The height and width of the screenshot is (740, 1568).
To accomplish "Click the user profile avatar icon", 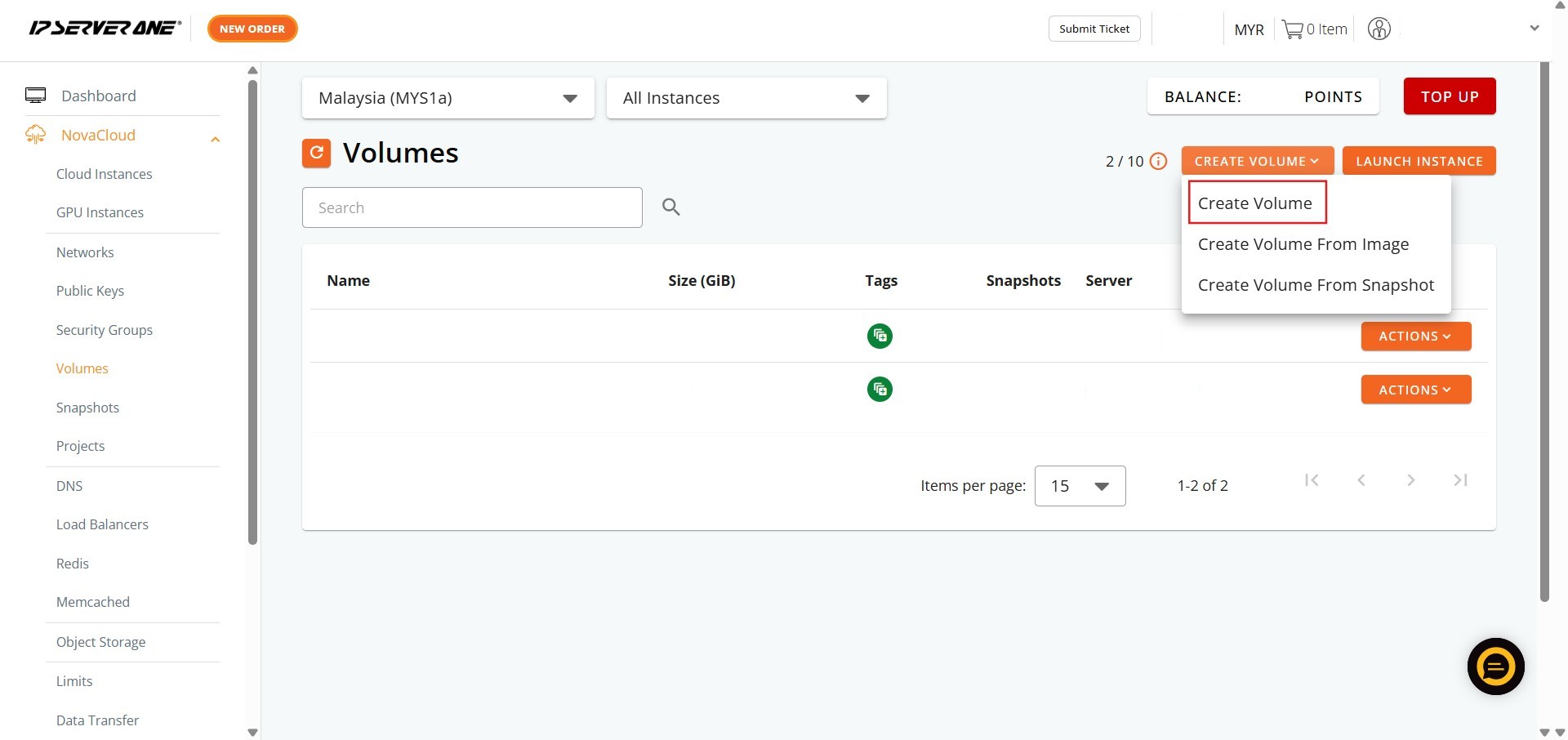I will click(1379, 29).
